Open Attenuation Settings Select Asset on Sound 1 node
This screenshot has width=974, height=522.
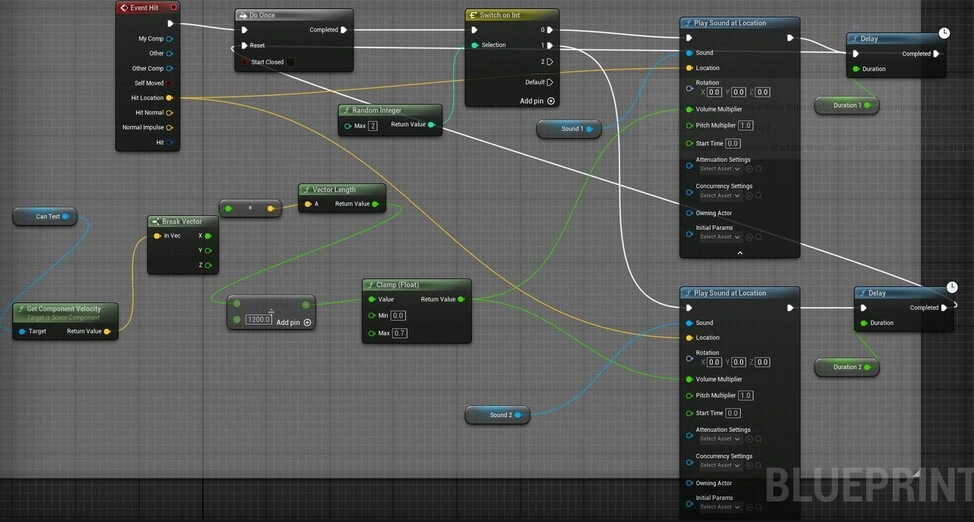[720, 169]
